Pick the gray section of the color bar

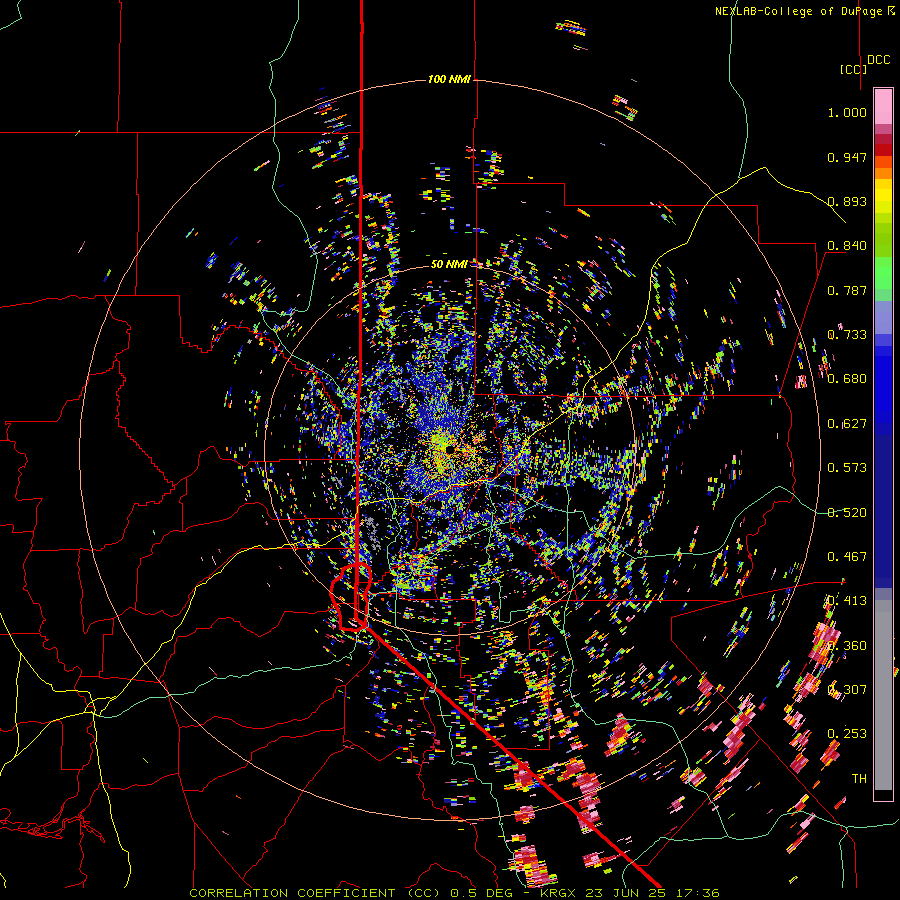tap(883, 695)
